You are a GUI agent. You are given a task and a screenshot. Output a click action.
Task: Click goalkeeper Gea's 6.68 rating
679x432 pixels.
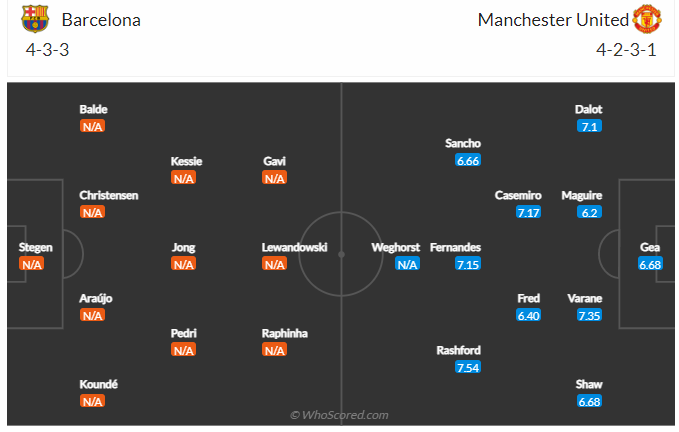[x=651, y=264]
